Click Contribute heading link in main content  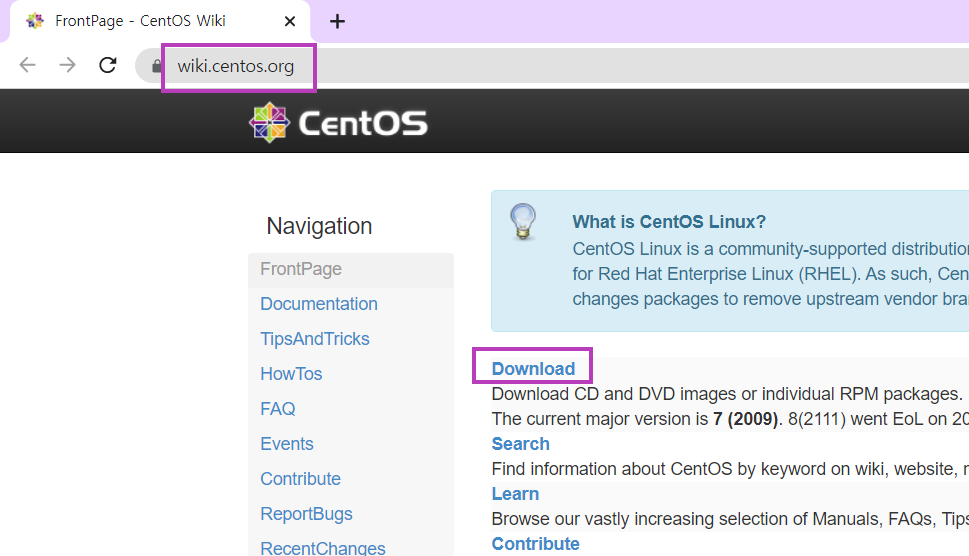pyautogui.click(x=536, y=544)
